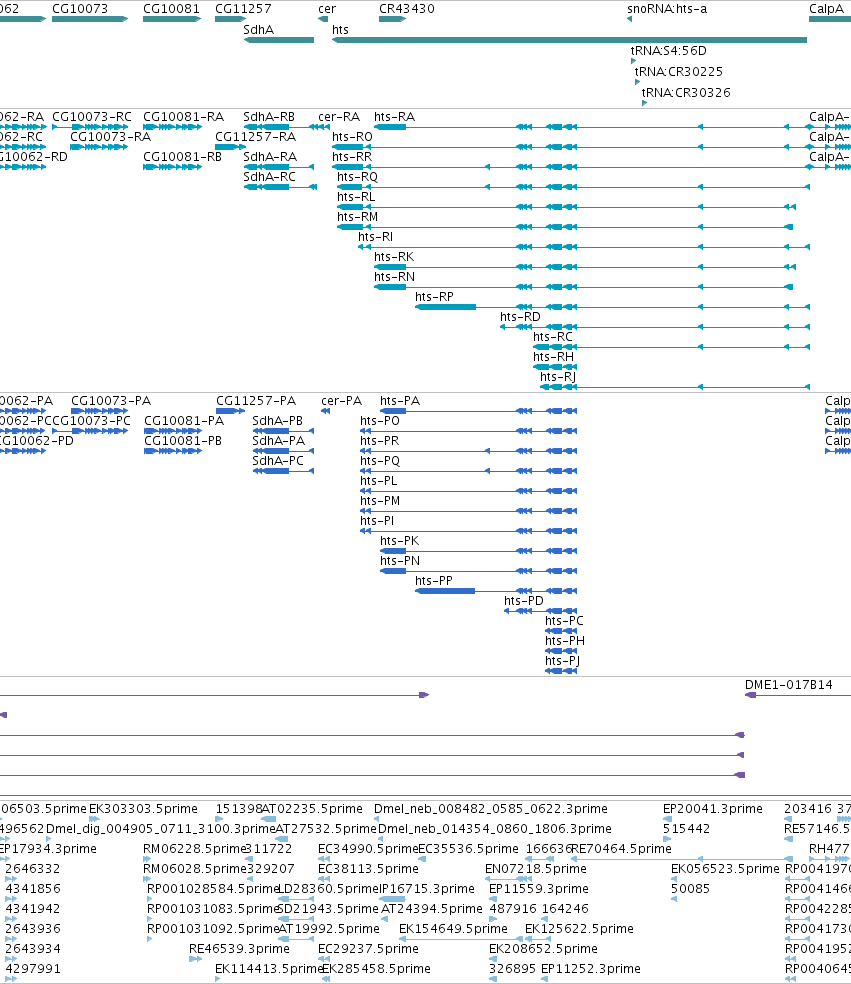Select the CalpA gene label
Viewport: 851px width, 984px height.
(826, 9)
